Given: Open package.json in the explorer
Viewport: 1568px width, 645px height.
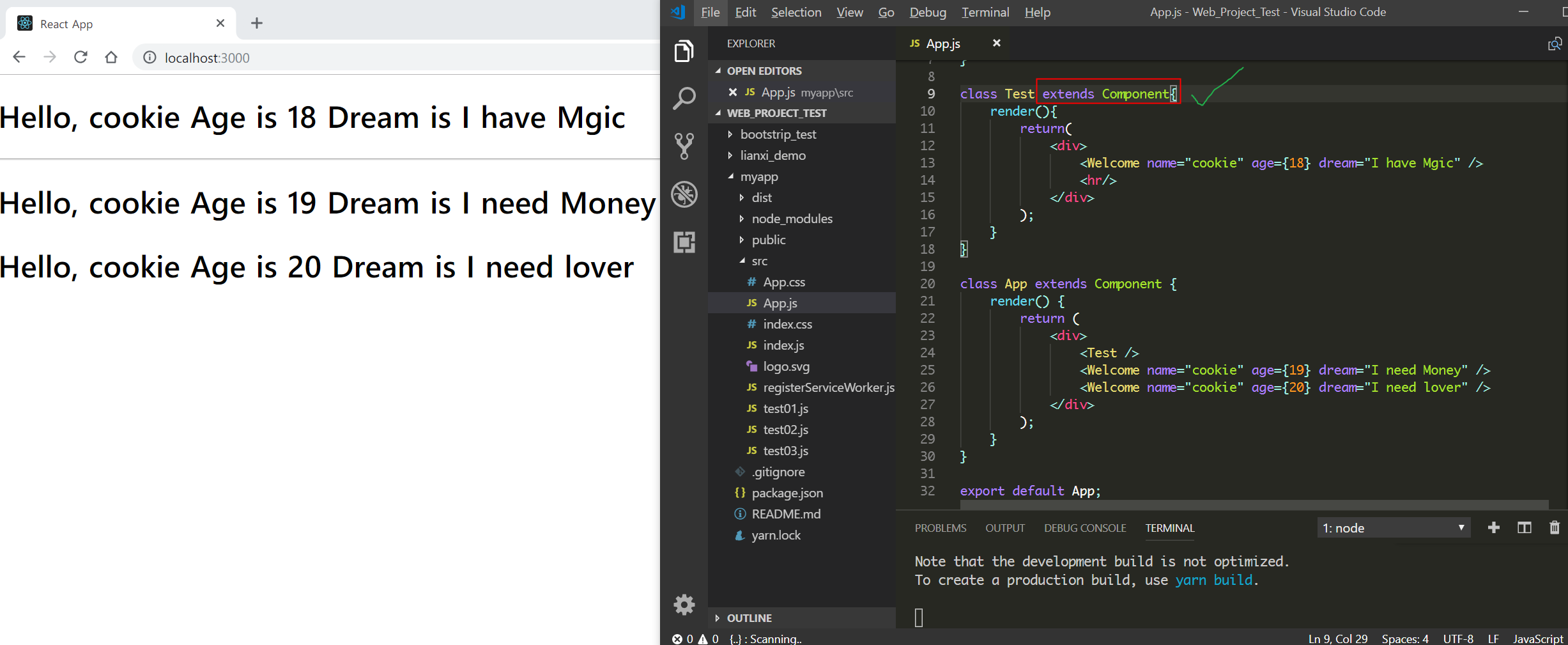Looking at the screenshot, I should tap(802, 493).
